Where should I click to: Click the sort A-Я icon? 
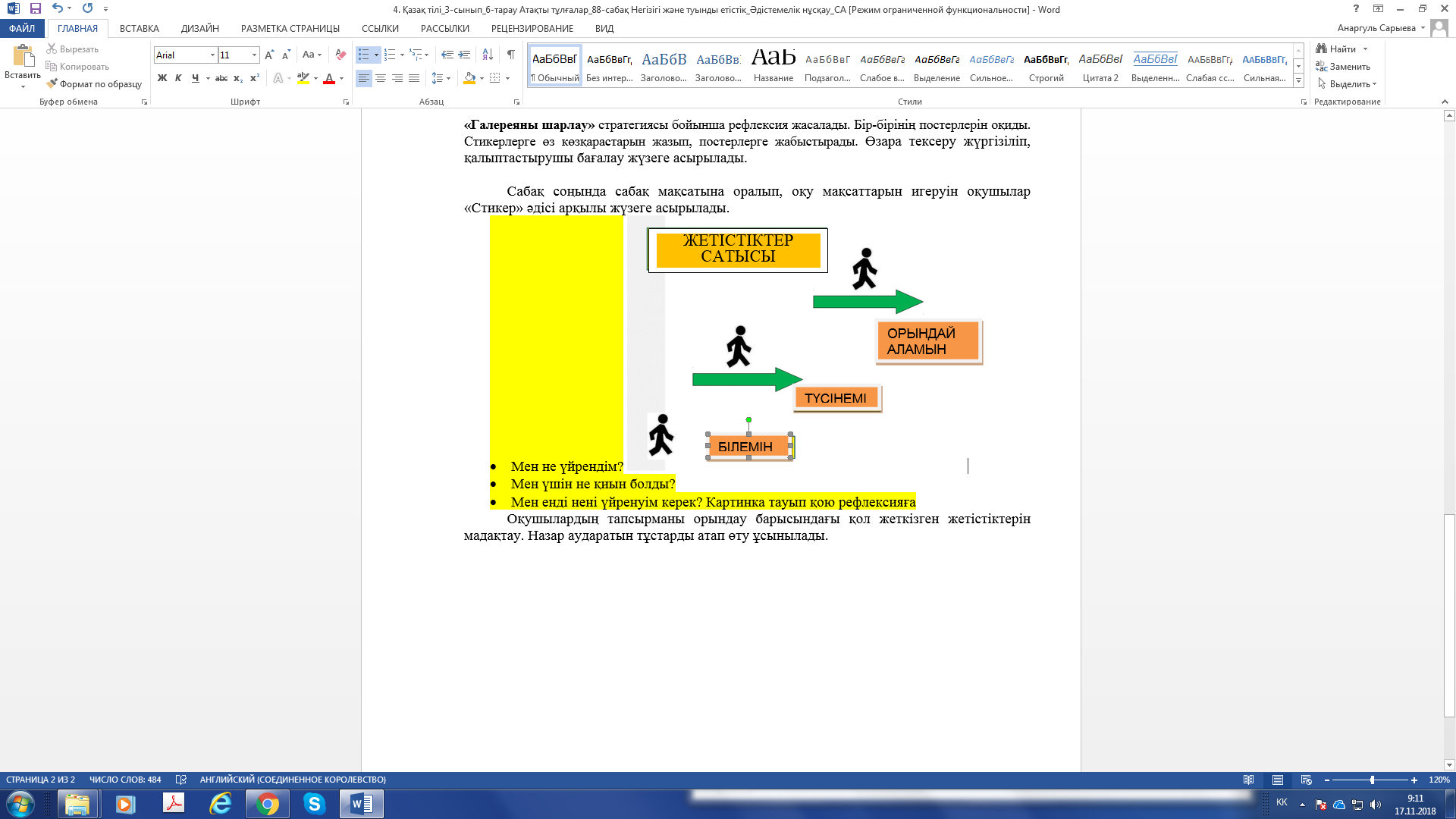488,55
